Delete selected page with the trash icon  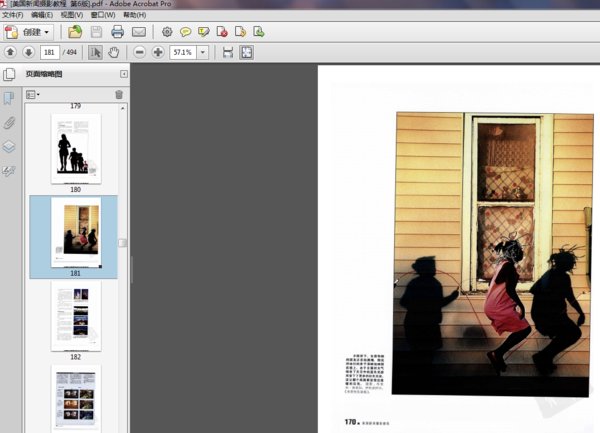[x=119, y=95]
